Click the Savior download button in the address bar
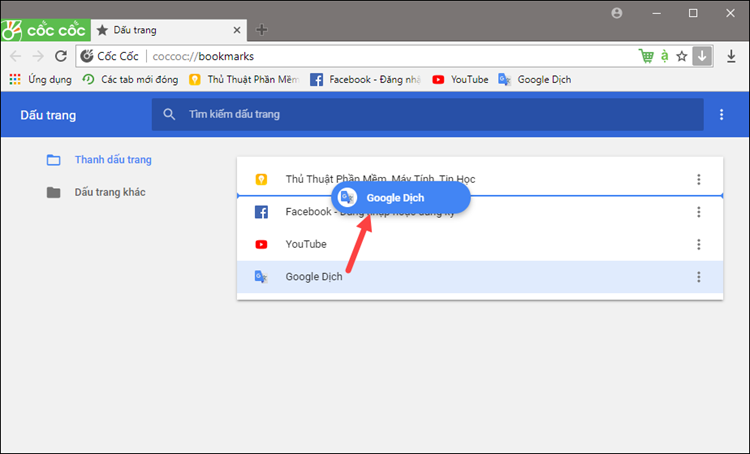Viewport: 750px width, 454px height. coord(703,56)
